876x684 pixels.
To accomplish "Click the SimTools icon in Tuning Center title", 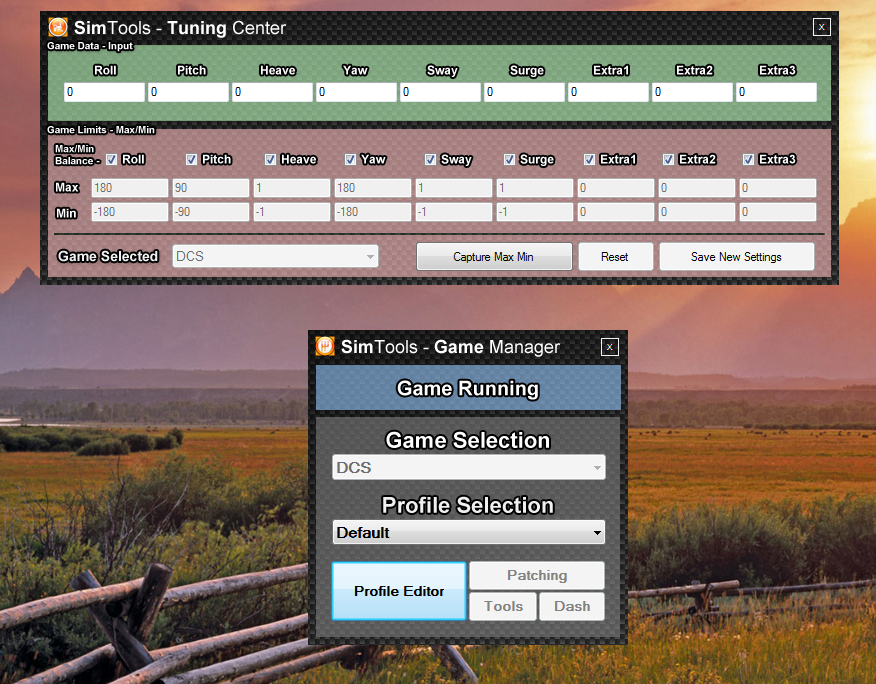I will point(58,27).
